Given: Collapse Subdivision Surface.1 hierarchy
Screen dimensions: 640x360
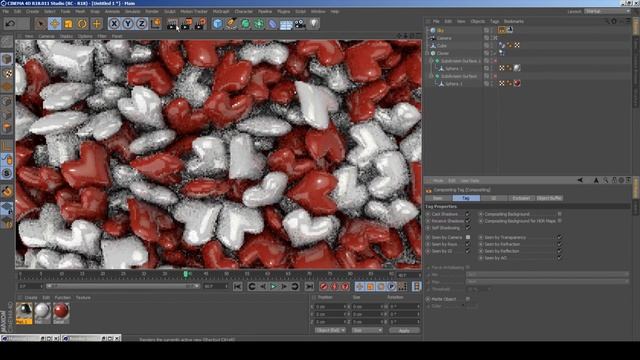Looking at the screenshot, I should [x=431, y=61].
